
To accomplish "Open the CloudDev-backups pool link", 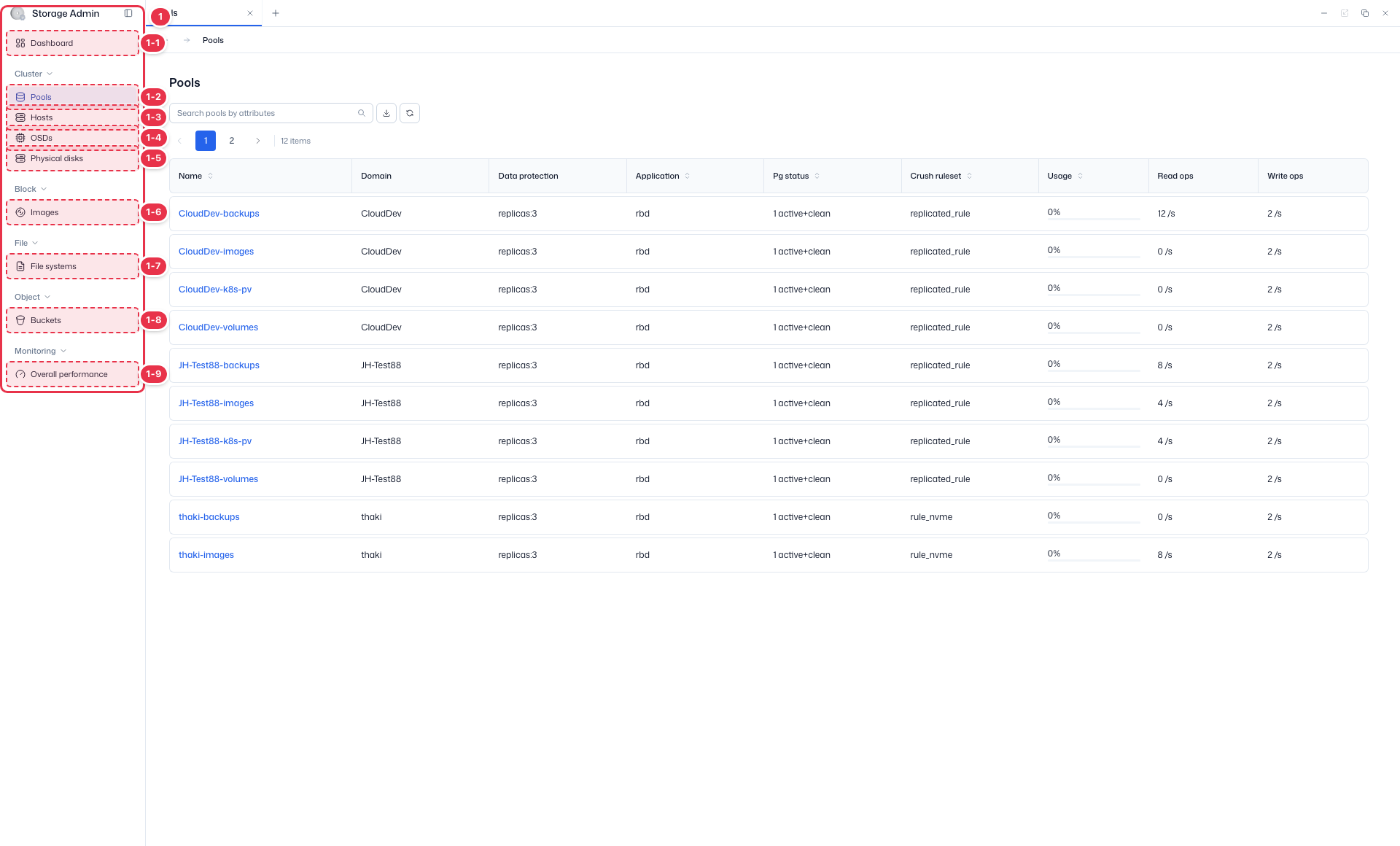I will (x=219, y=214).
